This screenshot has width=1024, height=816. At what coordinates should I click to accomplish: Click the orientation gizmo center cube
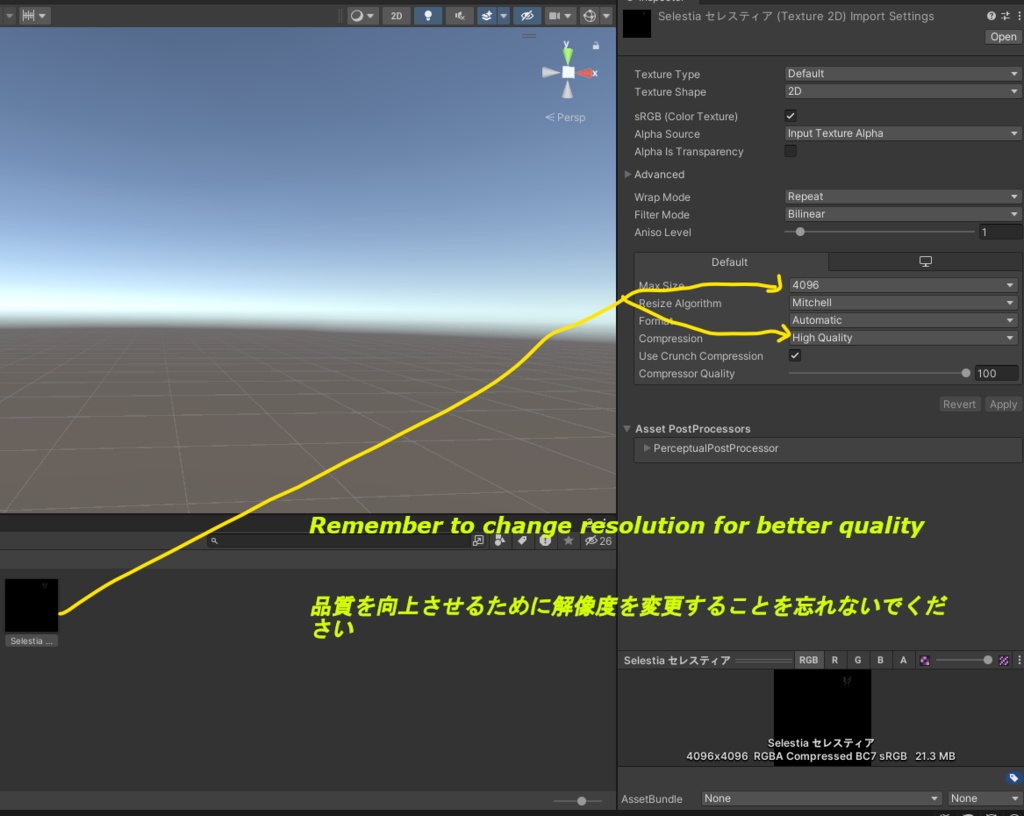click(568, 72)
